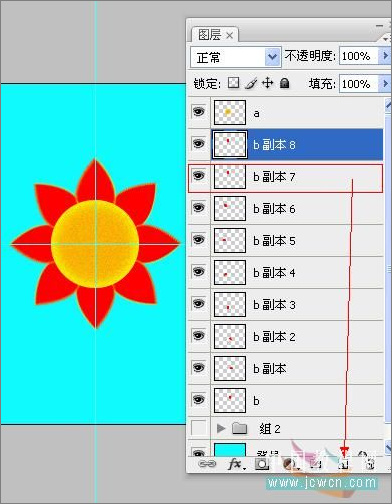The width and height of the screenshot is (392, 504).
Task: Open the 不透明度 slider arrow
Action: [x=385, y=55]
